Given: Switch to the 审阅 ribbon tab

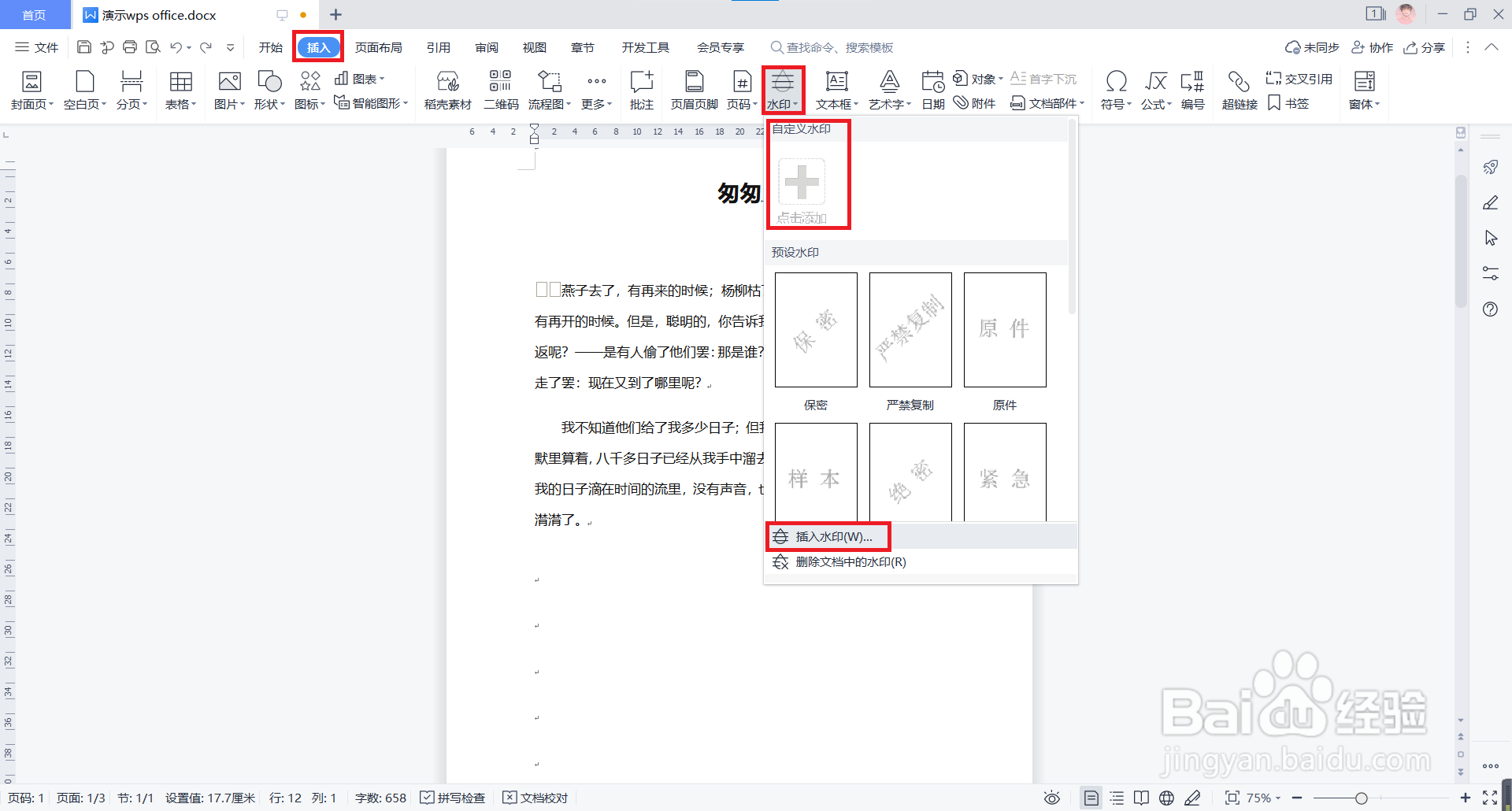Looking at the screenshot, I should pos(486,47).
